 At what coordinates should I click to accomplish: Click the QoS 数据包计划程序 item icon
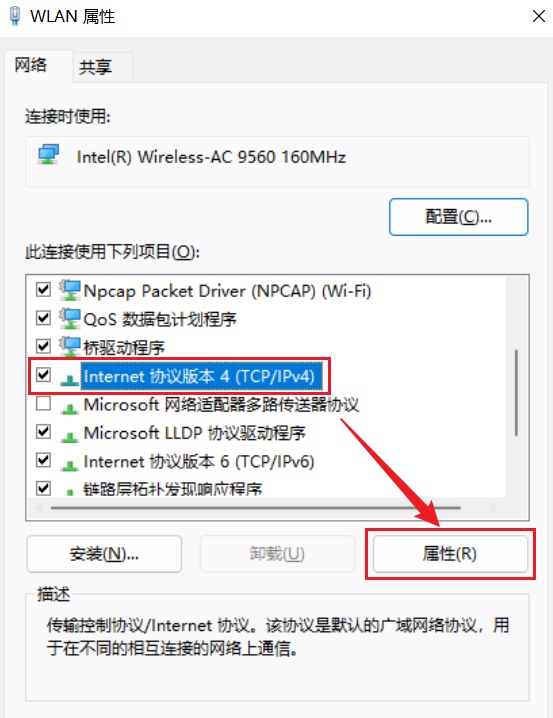pos(70,319)
